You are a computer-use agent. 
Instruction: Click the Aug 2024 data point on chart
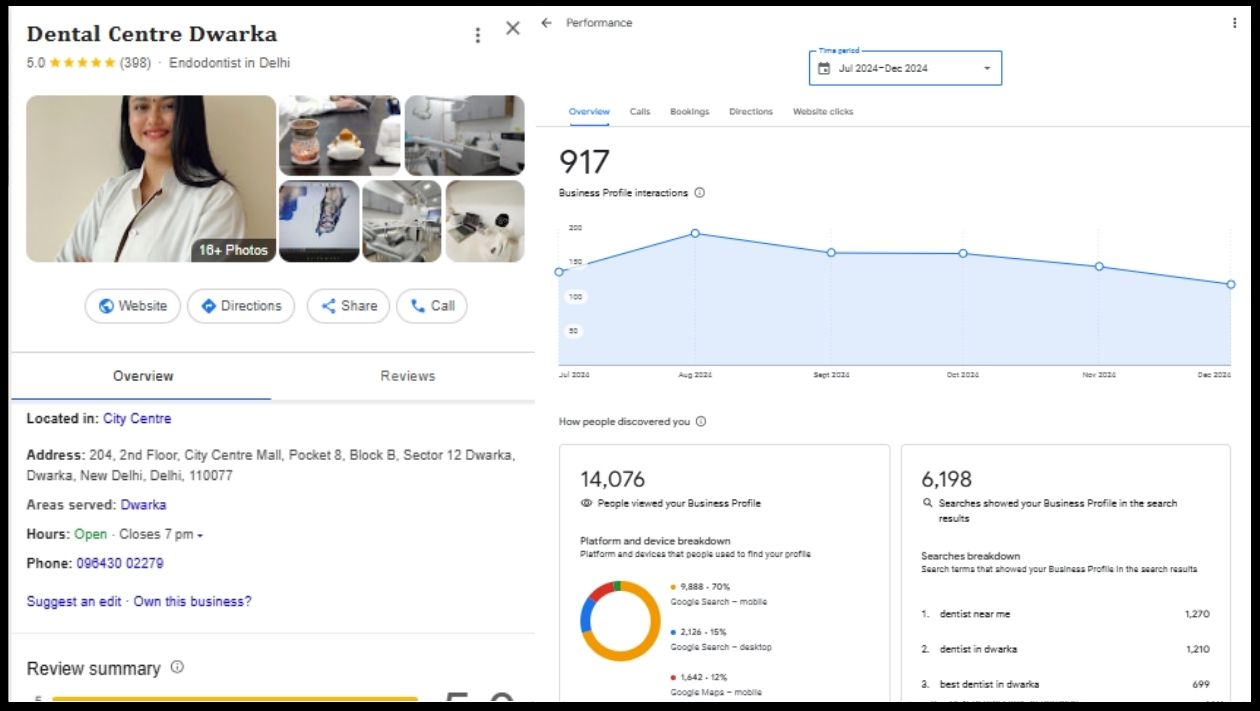pos(695,234)
